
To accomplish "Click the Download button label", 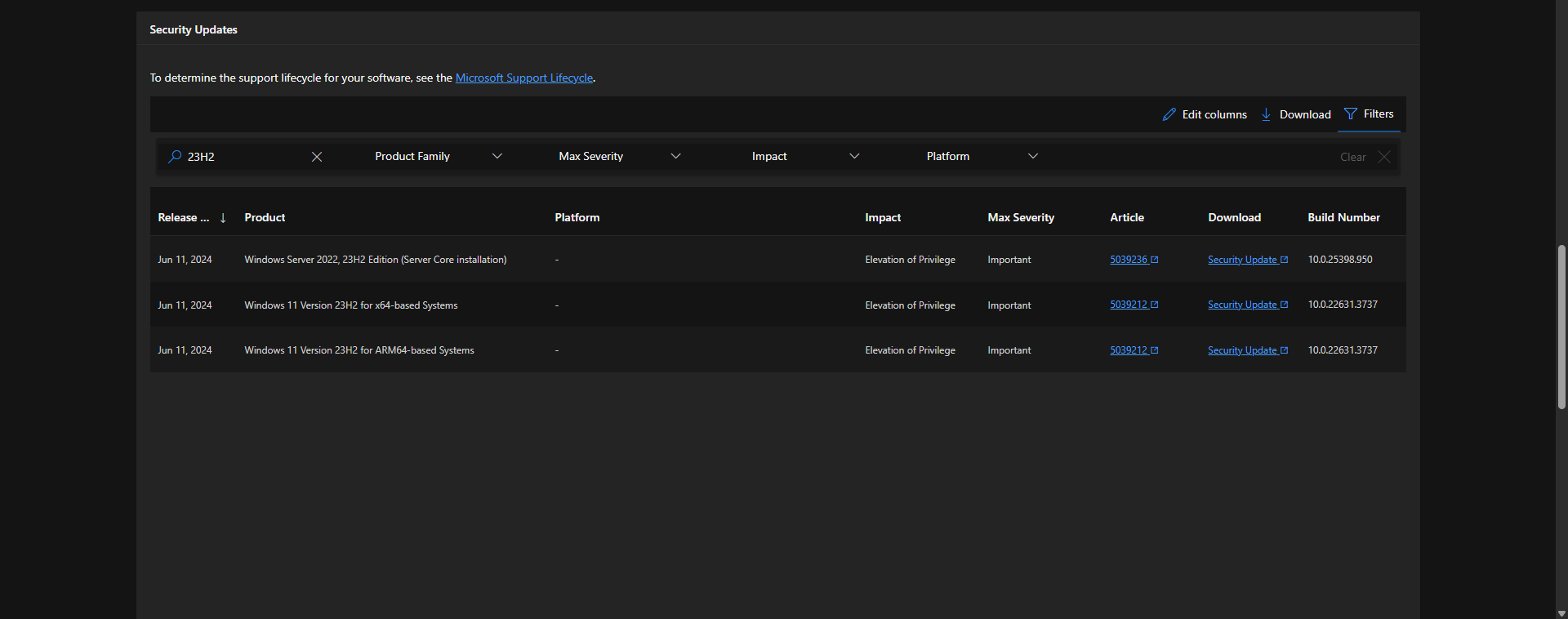I will pos(1305,114).
